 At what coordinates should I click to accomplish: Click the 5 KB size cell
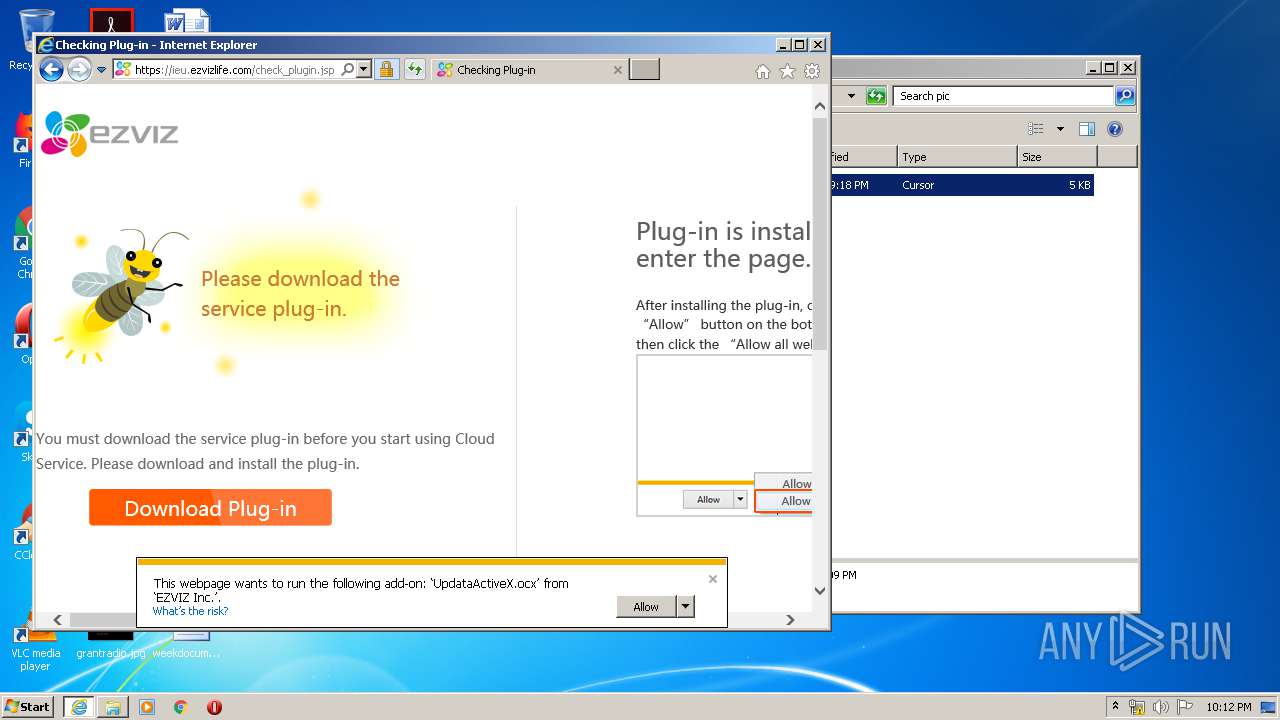click(1079, 185)
